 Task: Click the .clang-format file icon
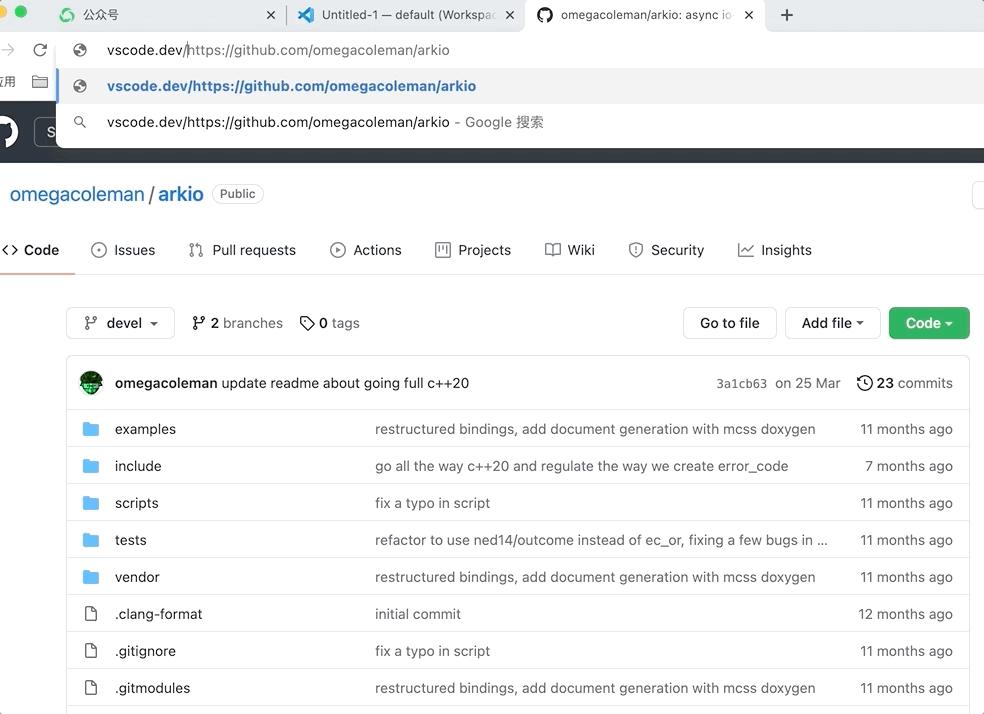tap(91, 614)
